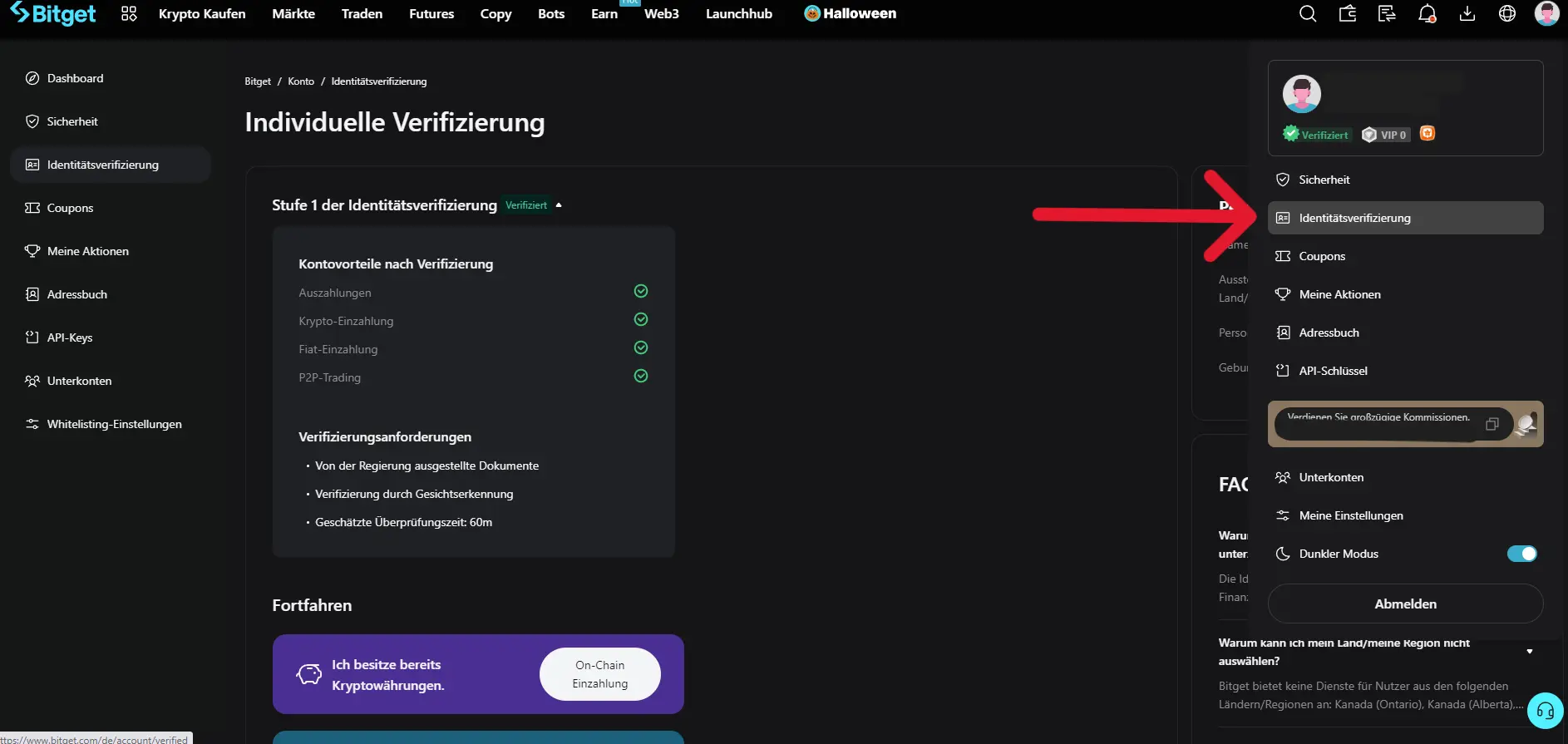Open the Web3 menu
The width and height of the screenshot is (1568, 744).
662,14
